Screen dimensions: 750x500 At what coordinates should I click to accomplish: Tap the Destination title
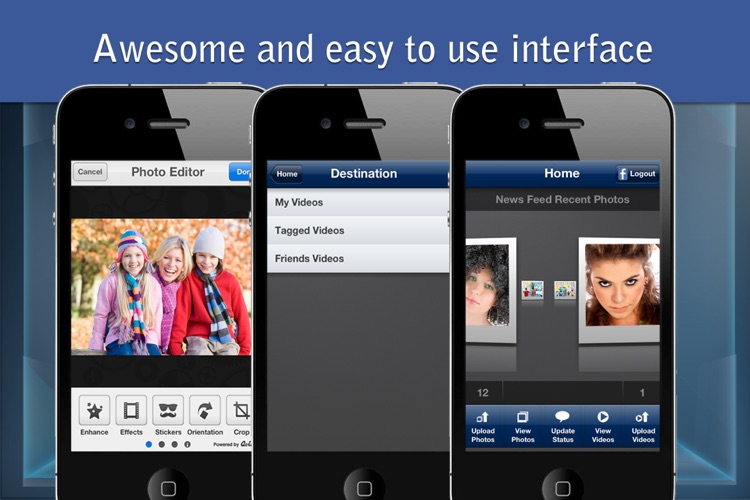tap(364, 174)
